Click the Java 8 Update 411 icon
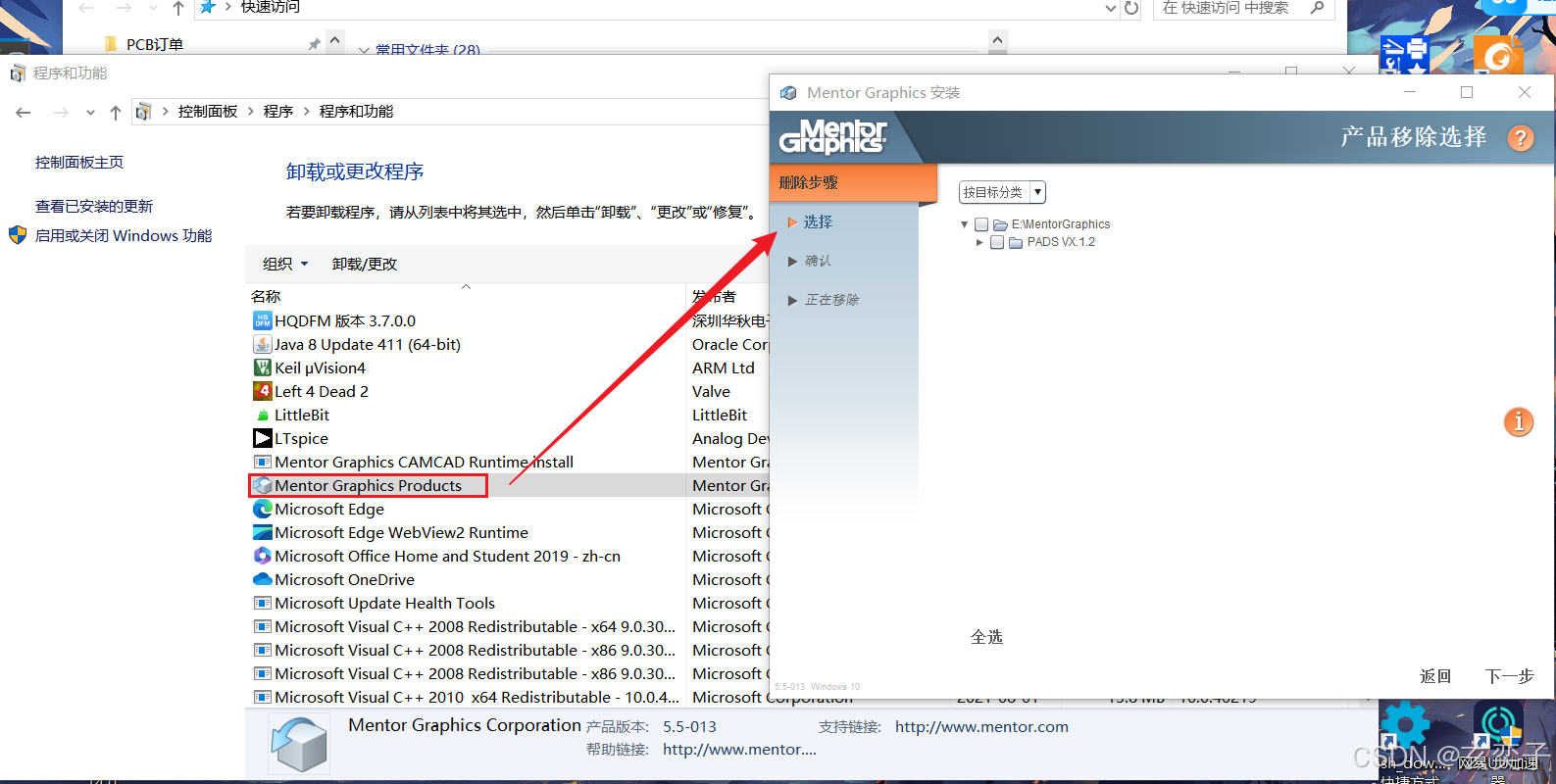Image resolution: width=1556 pixels, height=784 pixels. (262, 344)
